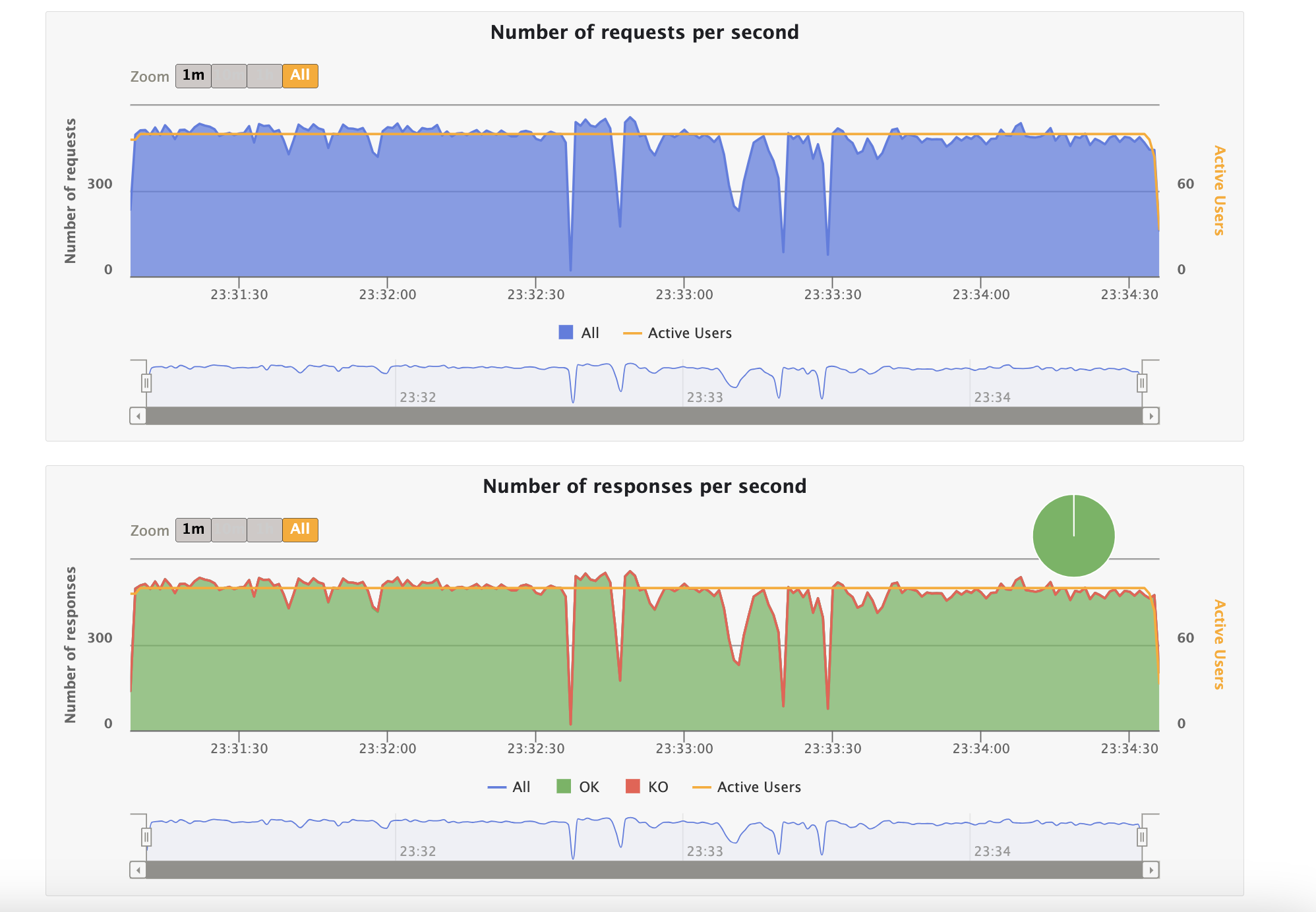Toggle Active Users legend in responses chart
1316x912 pixels.
point(747,787)
